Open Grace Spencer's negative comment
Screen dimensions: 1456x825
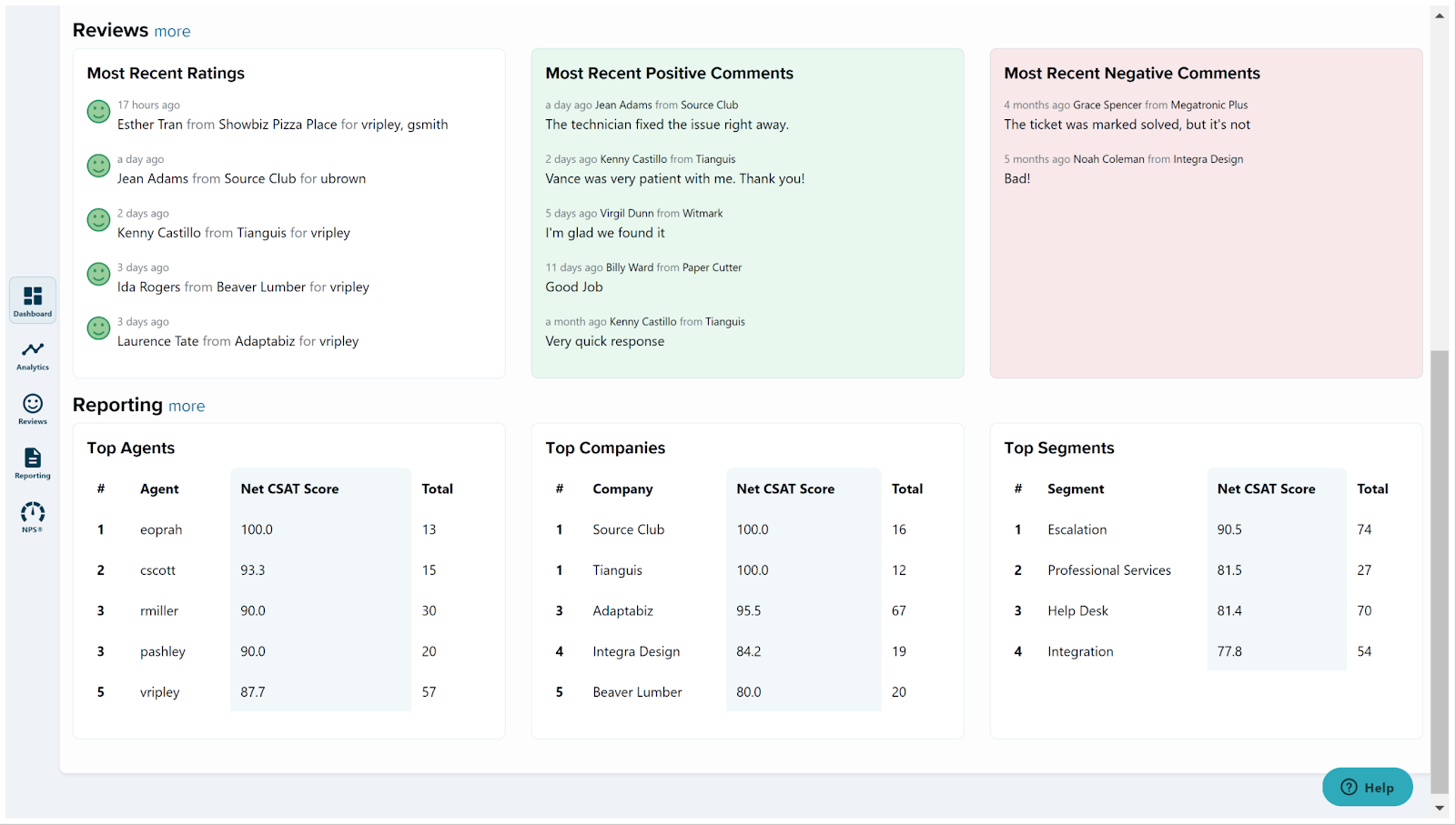pyautogui.click(x=1127, y=116)
